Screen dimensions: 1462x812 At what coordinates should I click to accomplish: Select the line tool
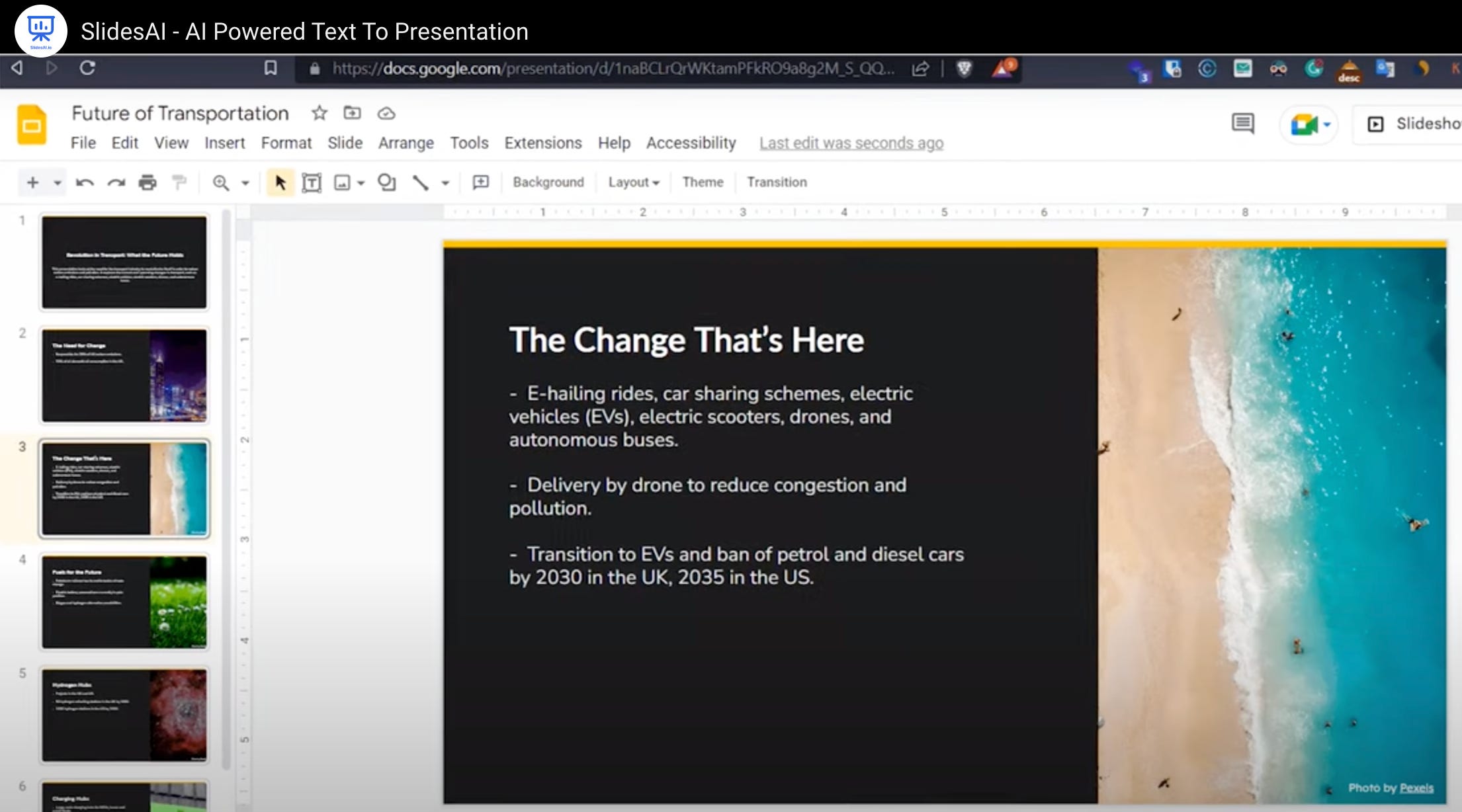coord(421,183)
